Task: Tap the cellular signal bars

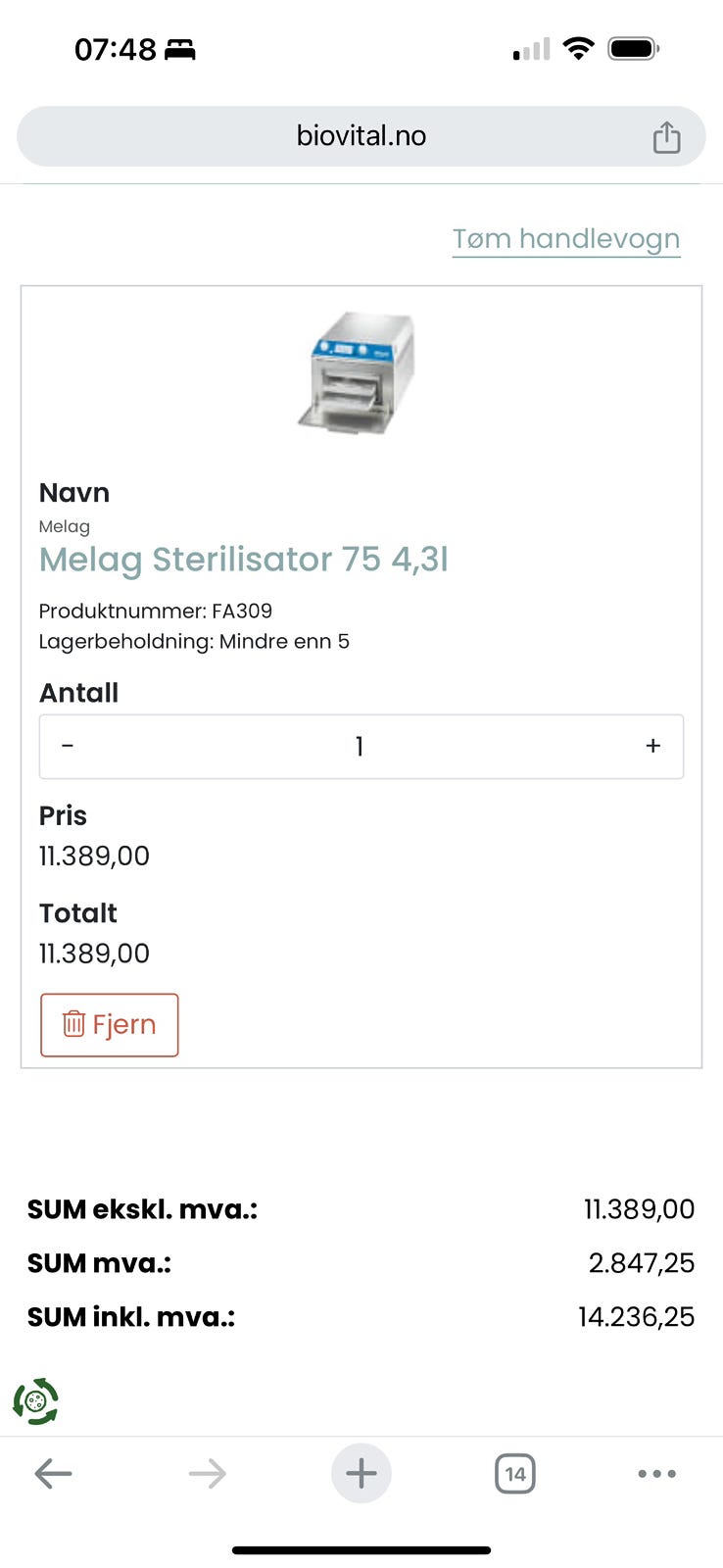Action: coord(531,49)
